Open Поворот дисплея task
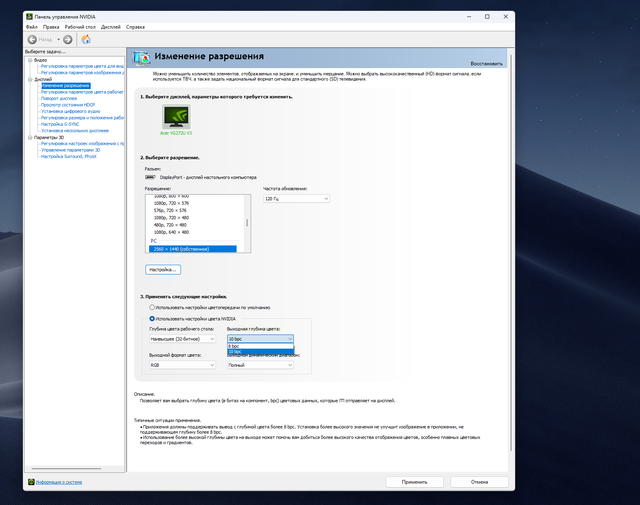This screenshot has height=505, width=640. pyautogui.click(x=59, y=98)
